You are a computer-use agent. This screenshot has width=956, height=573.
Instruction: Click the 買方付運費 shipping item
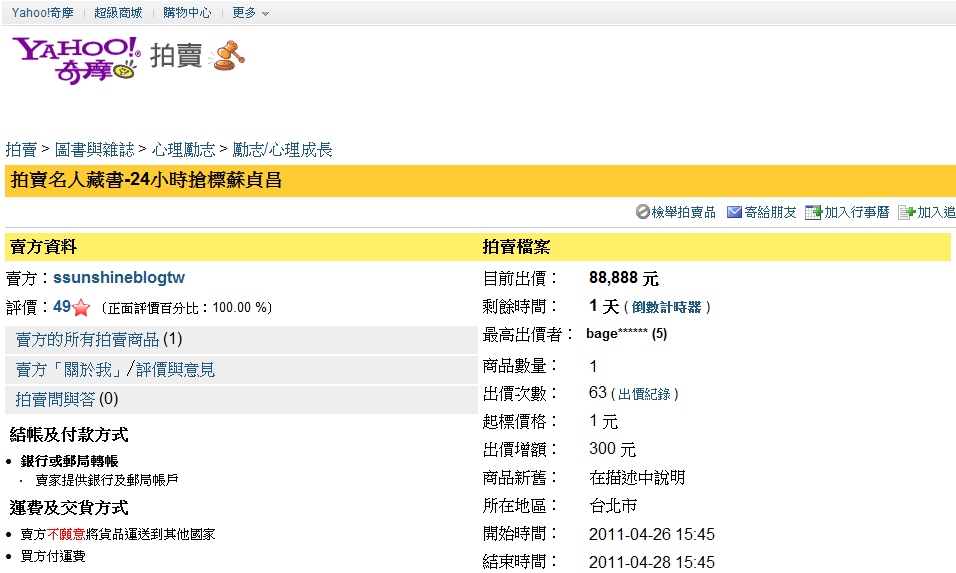pyautogui.click(x=53, y=556)
